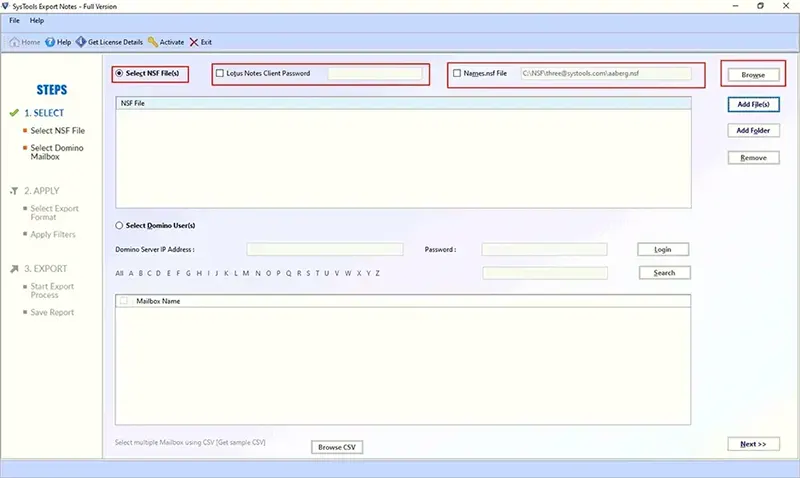This screenshot has width=800, height=478.
Task: Click the Browse button
Action: coord(753,74)
